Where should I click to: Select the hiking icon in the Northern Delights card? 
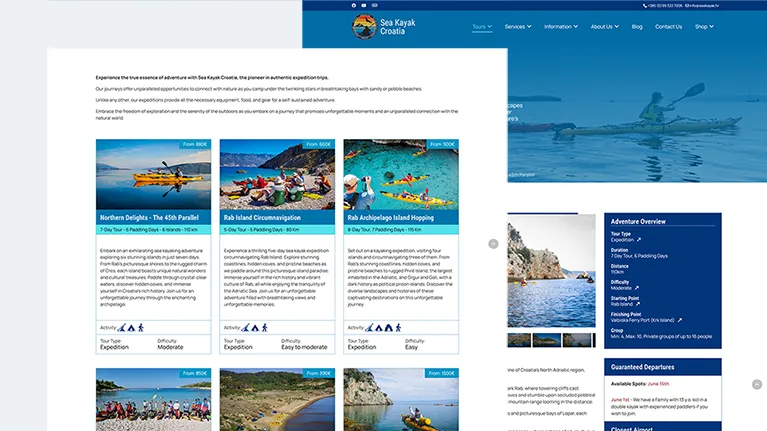click(x=141, y=328)
